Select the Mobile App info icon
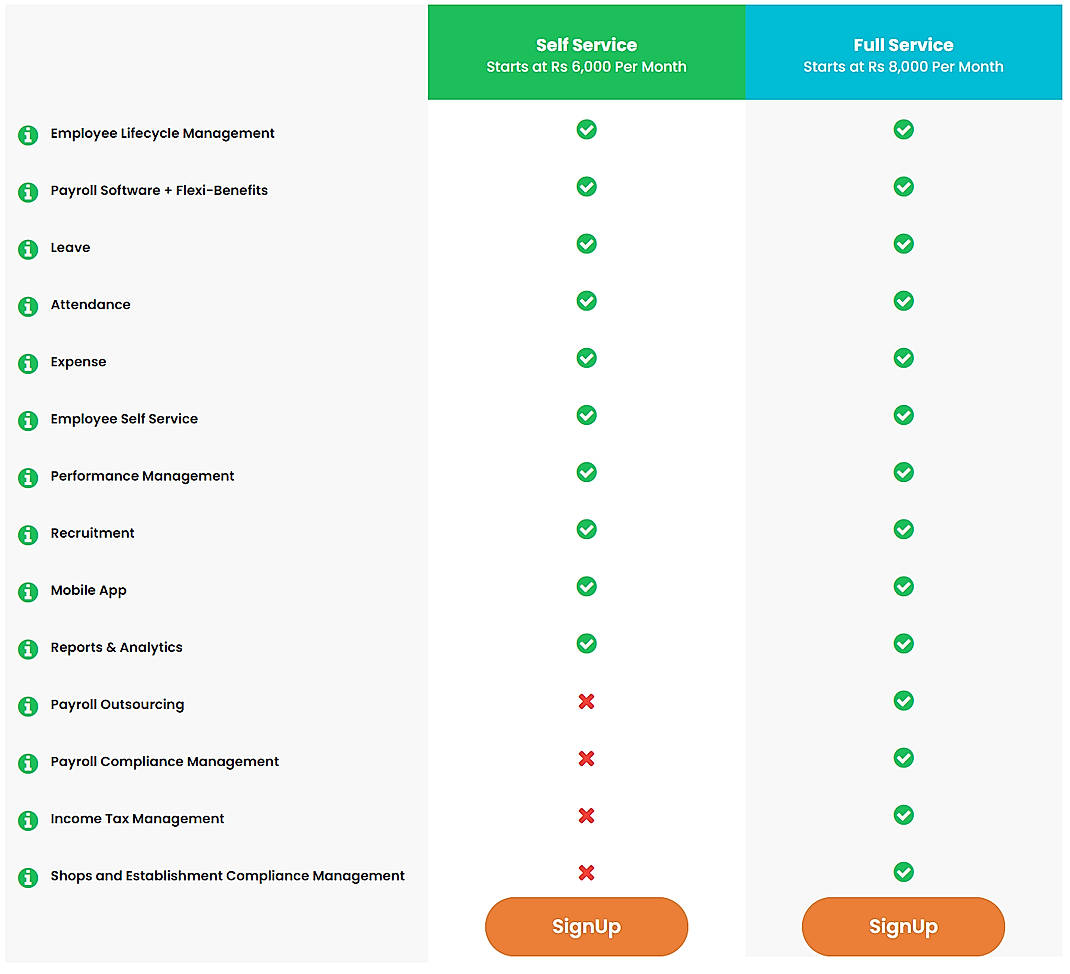The width and height of the screenshot is (1070, 974). pyautogui.click(x=27, y=592)
